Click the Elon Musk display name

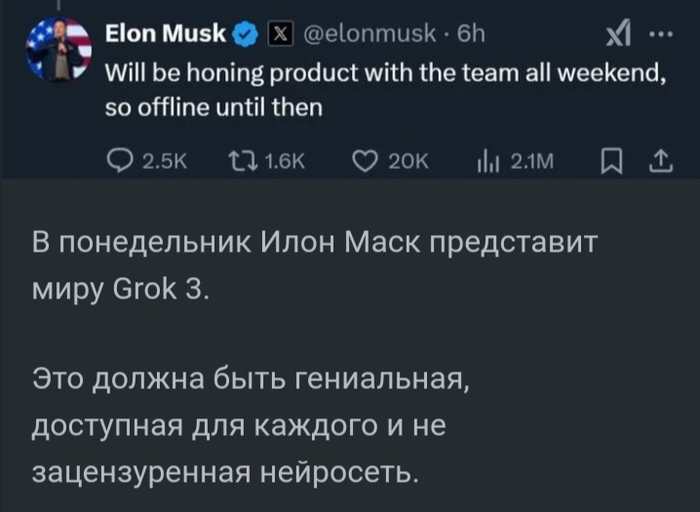coord(166,37)
